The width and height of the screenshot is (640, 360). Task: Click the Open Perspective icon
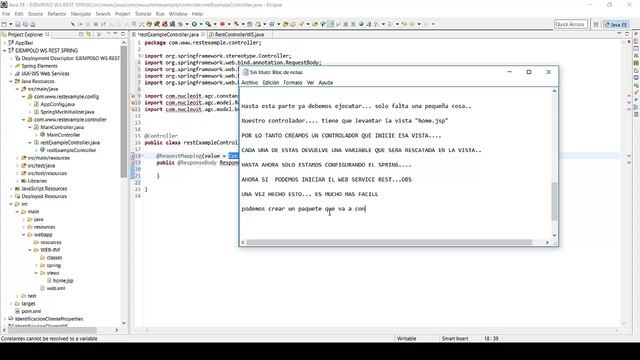(x=596, y=24)
